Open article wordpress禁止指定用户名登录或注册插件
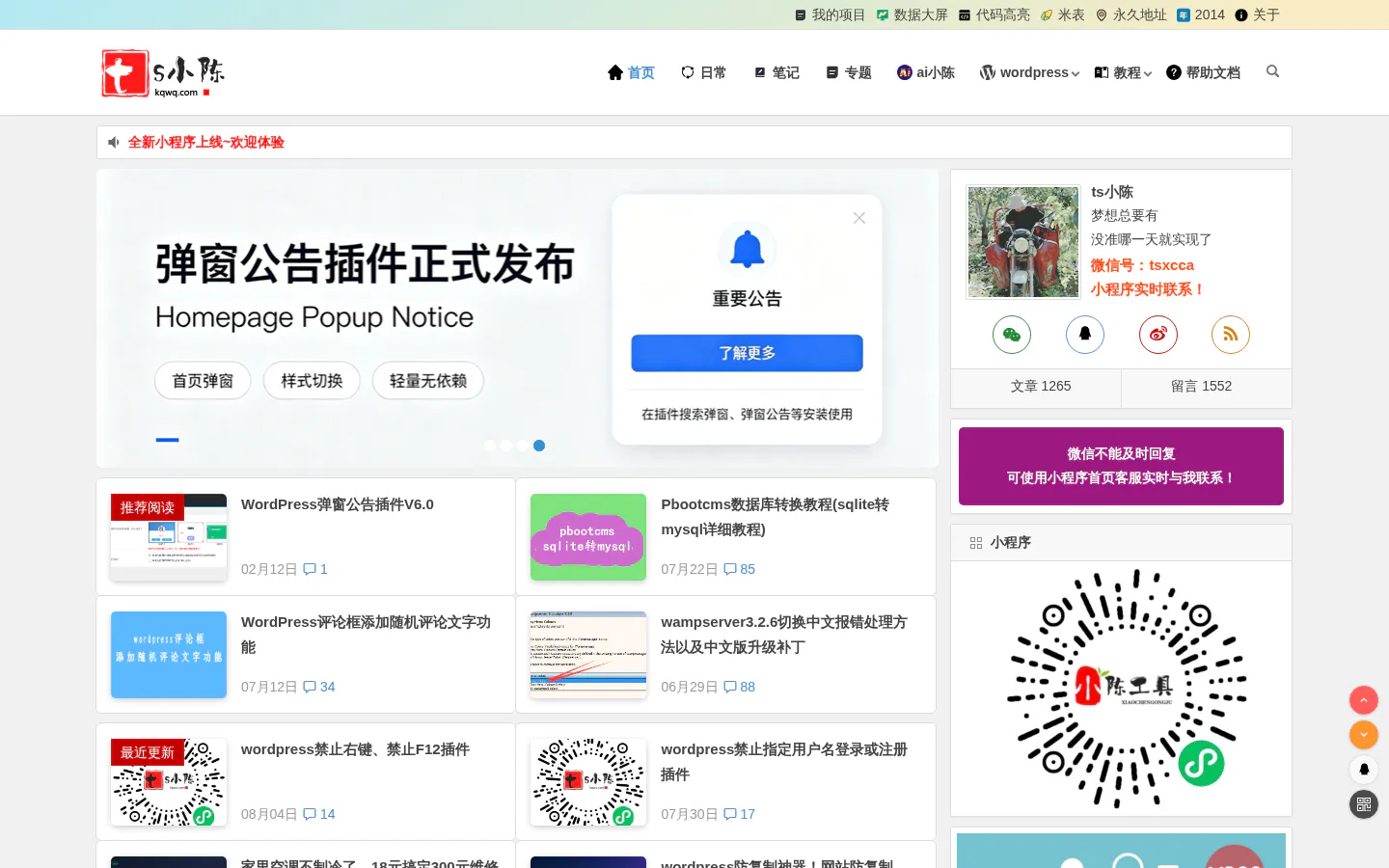Viewport: 1389px width, 868px height. tap(784, 762)
